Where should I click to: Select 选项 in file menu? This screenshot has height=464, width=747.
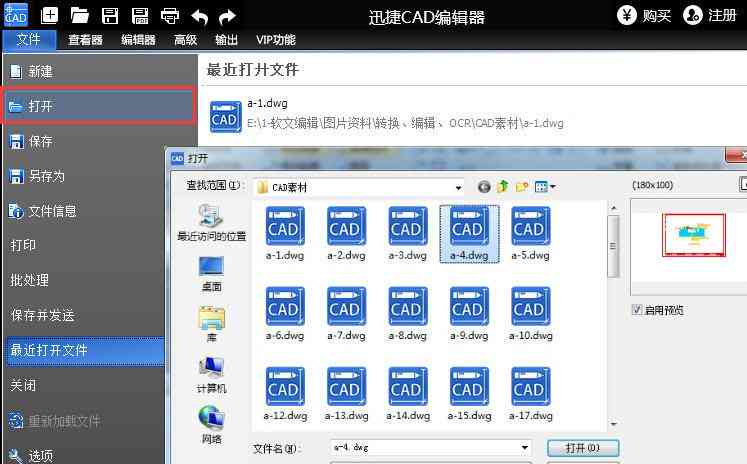86,455
